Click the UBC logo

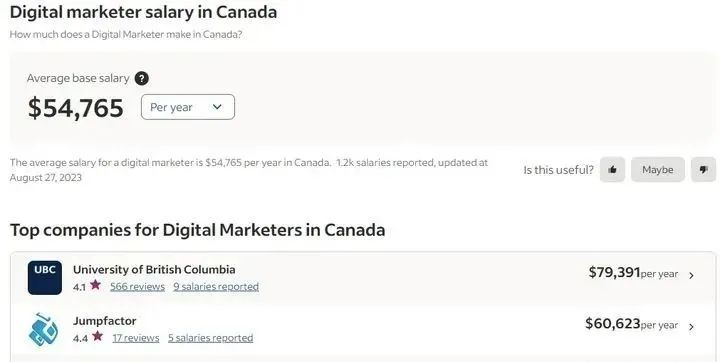45,277
